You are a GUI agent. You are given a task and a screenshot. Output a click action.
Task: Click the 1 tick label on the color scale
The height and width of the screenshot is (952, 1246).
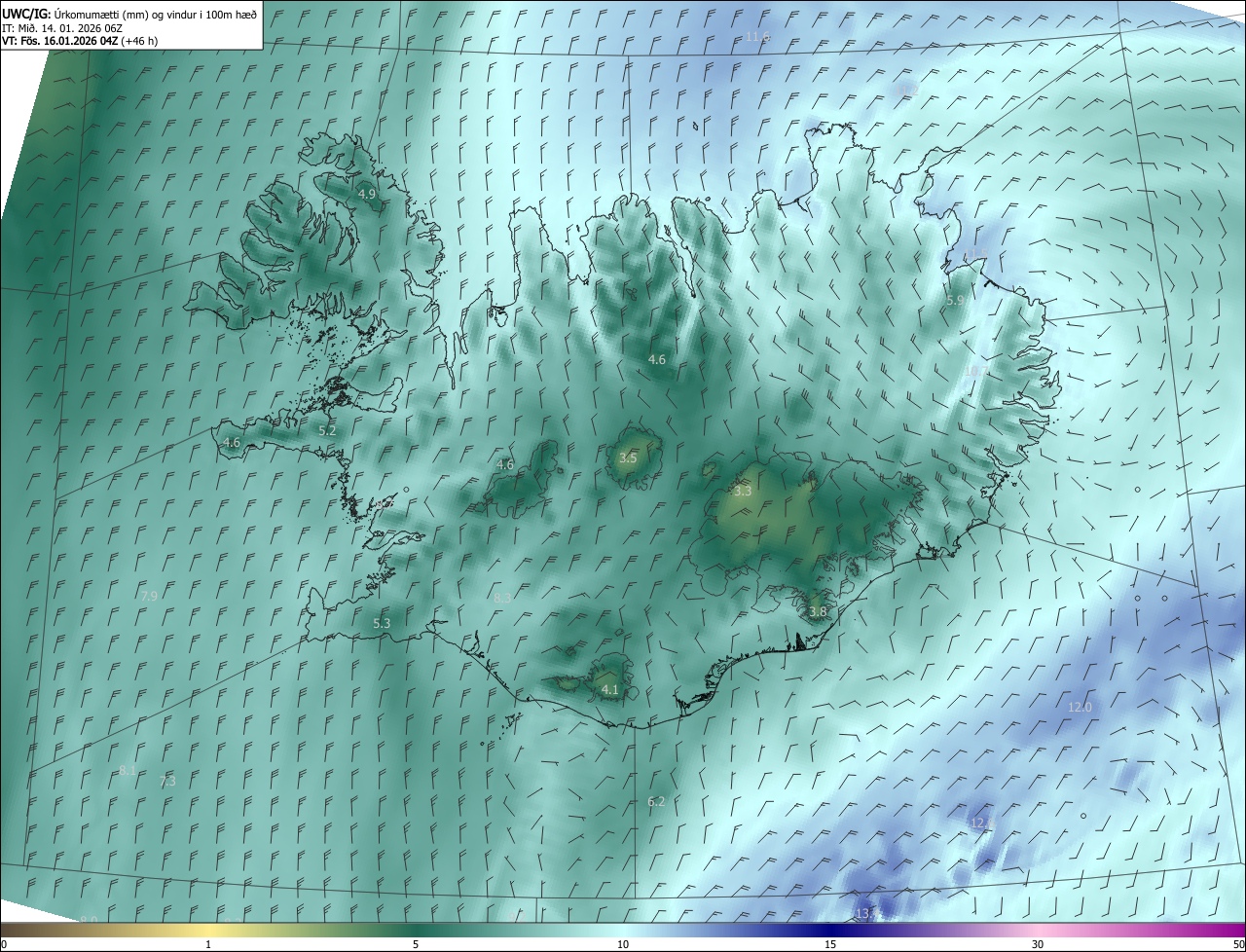(208, 945)
